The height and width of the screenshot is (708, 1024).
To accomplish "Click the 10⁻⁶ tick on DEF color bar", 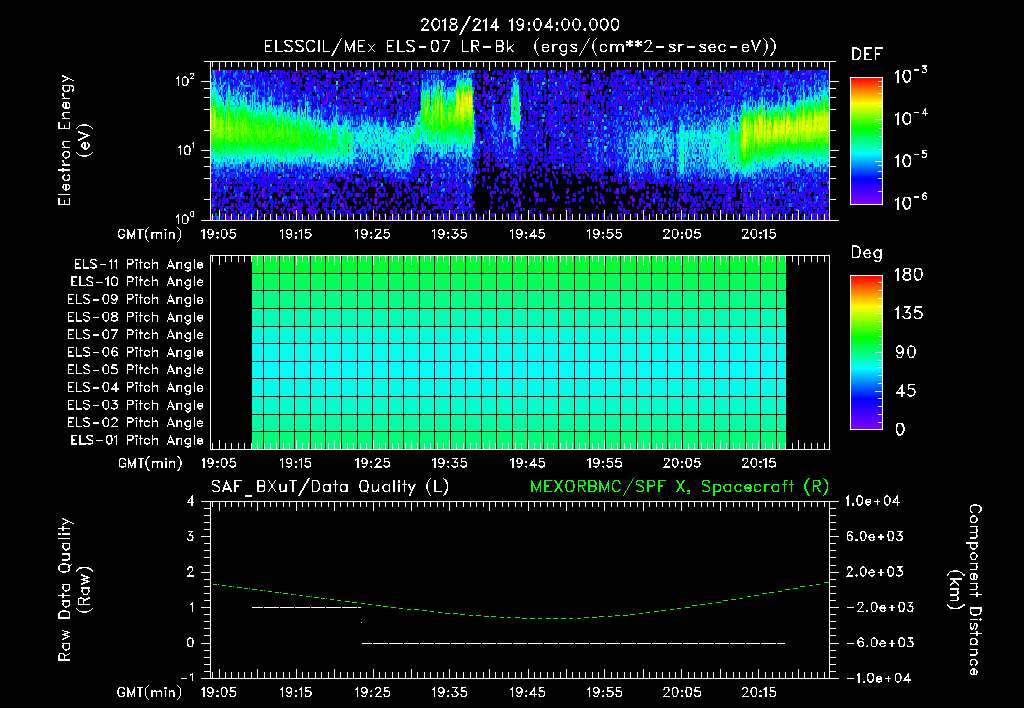I will pyautogui.click(x=910, y=202).
